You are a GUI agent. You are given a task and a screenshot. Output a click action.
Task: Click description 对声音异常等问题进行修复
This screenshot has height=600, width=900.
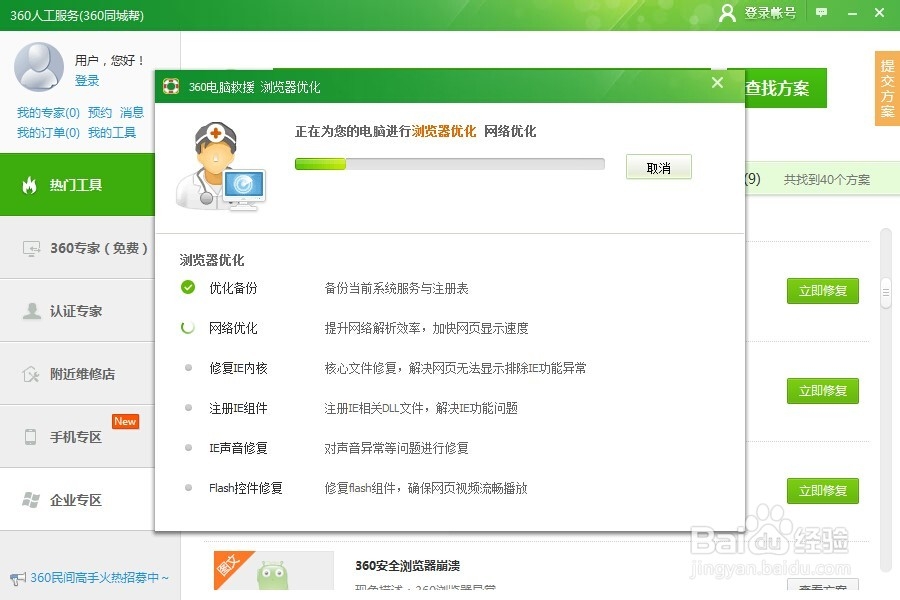click(396, 448)
